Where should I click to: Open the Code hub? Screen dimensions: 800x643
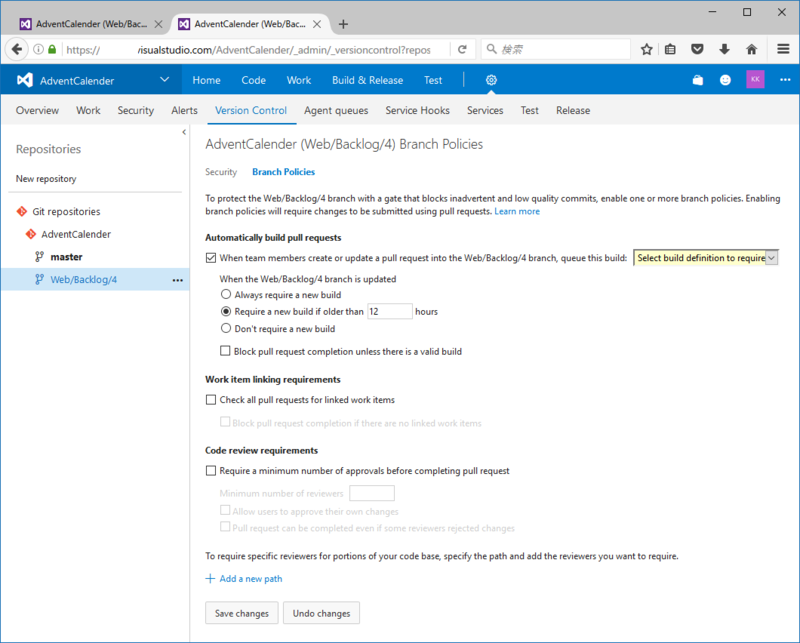pos(253,80)
